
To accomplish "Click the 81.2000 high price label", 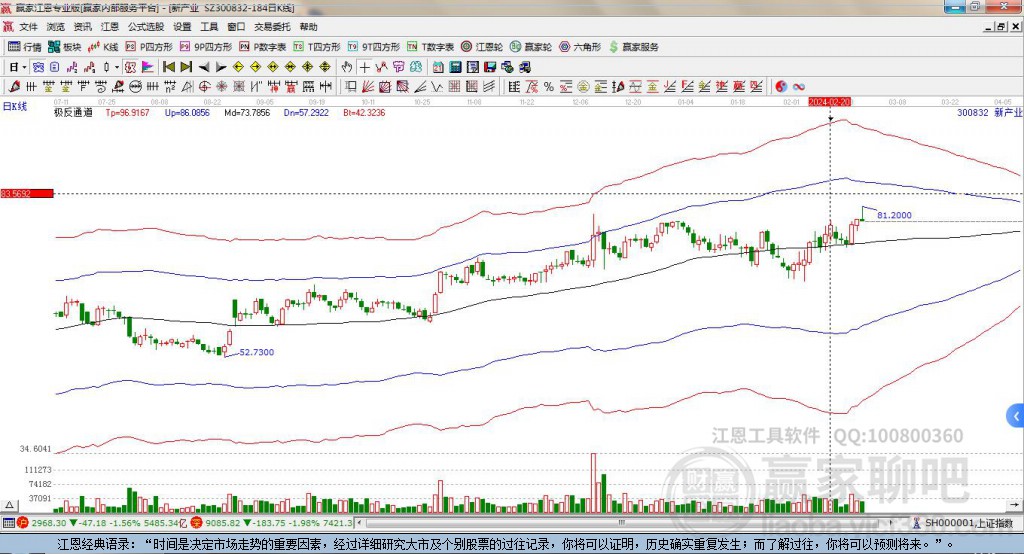I will [894, 215].
